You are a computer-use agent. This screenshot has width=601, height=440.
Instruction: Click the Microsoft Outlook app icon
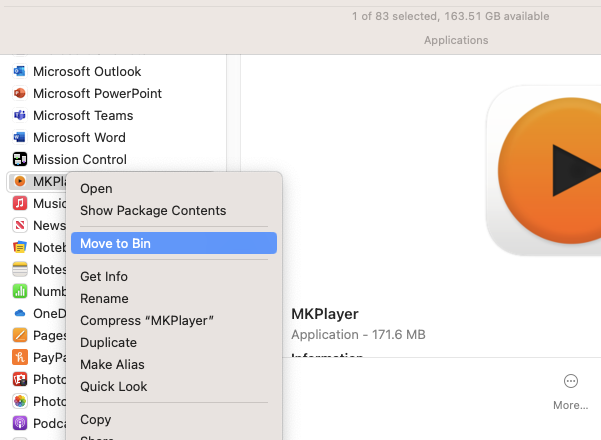pos(20,71)
